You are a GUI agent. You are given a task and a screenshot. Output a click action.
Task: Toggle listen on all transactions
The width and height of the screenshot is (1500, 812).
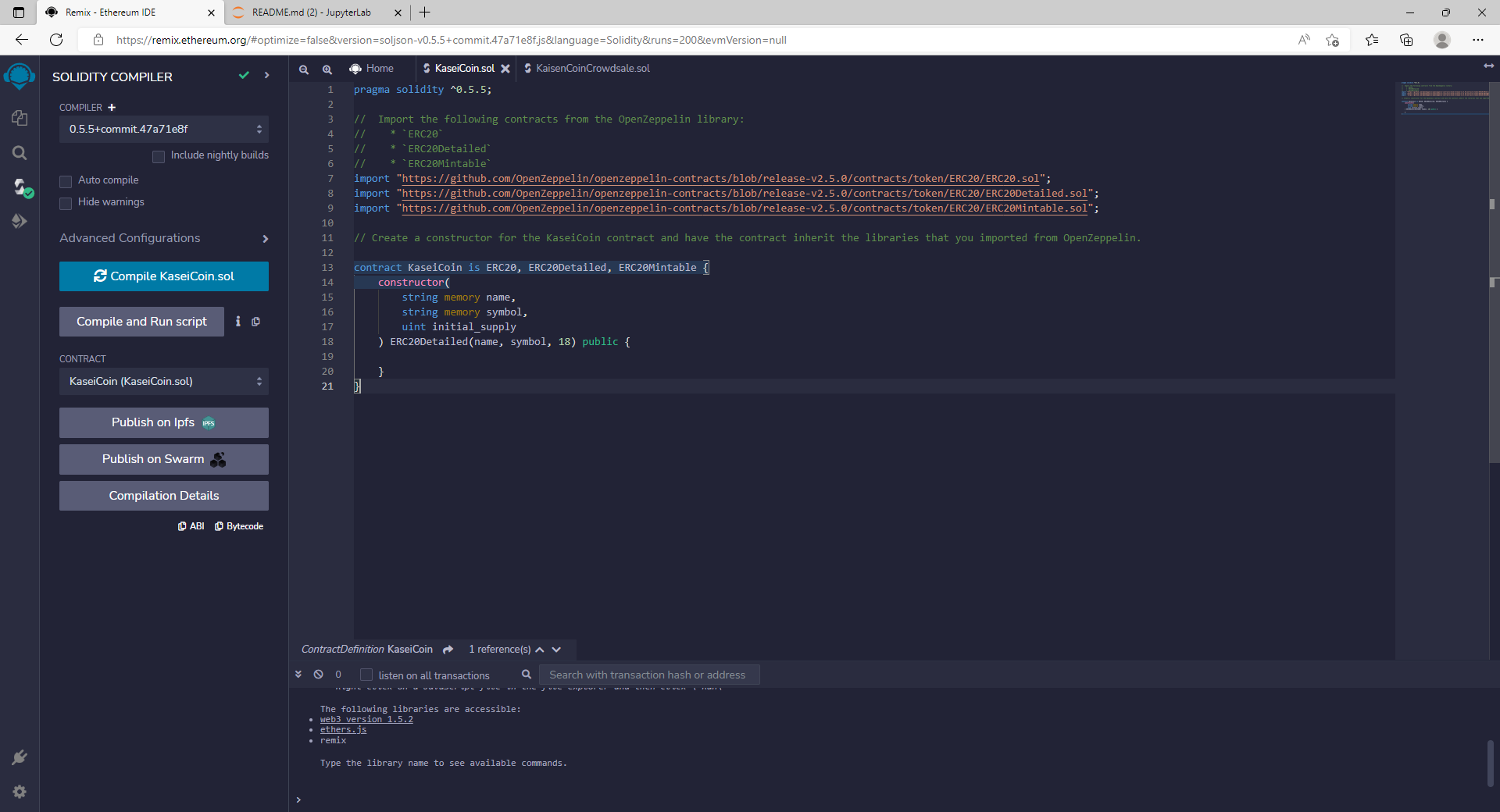[366, 675]
